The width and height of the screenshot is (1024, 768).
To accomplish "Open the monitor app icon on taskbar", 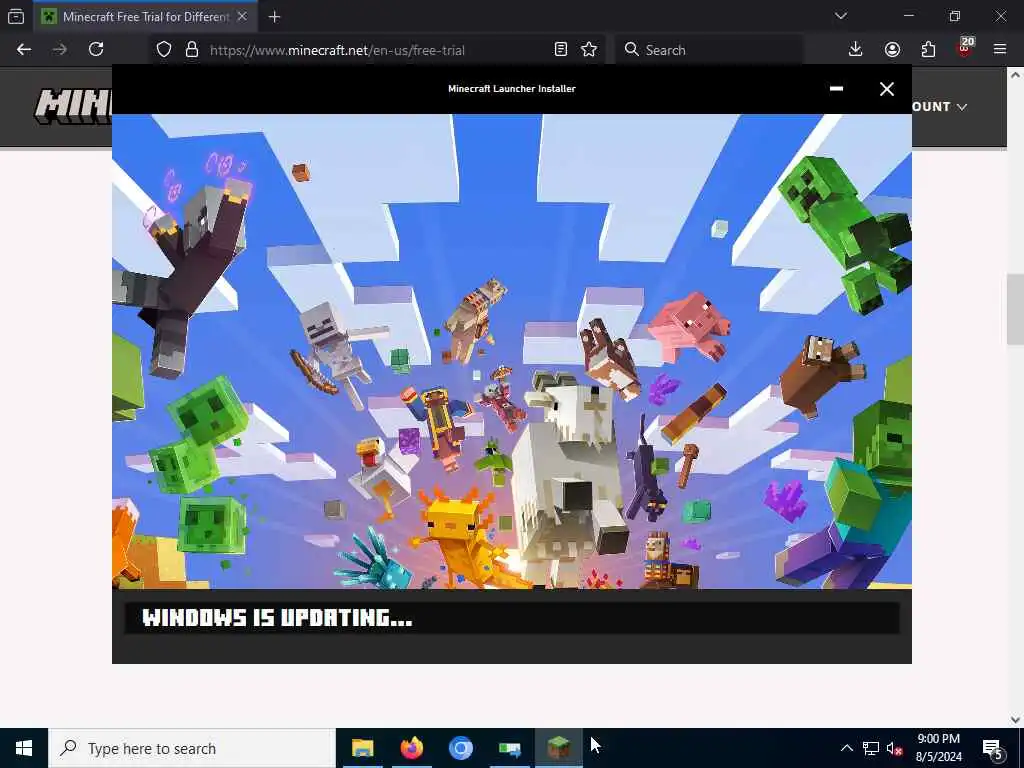I will (509, 748).
